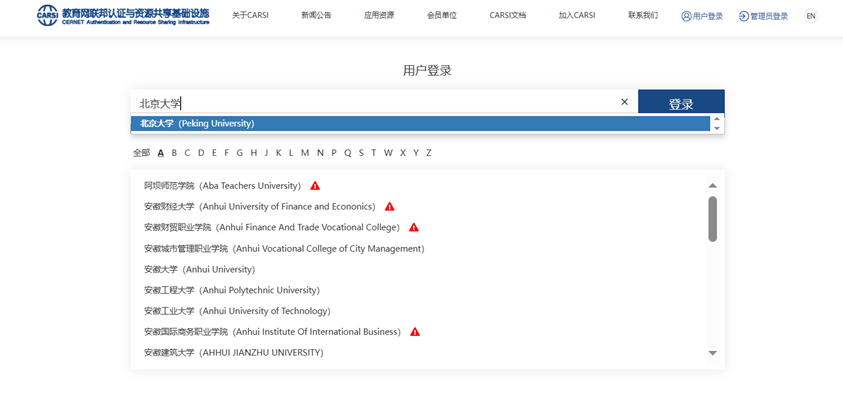This screenshot has width=843, height=411.
Task: Open the 联系我们 menu
Action: [642, 16]
